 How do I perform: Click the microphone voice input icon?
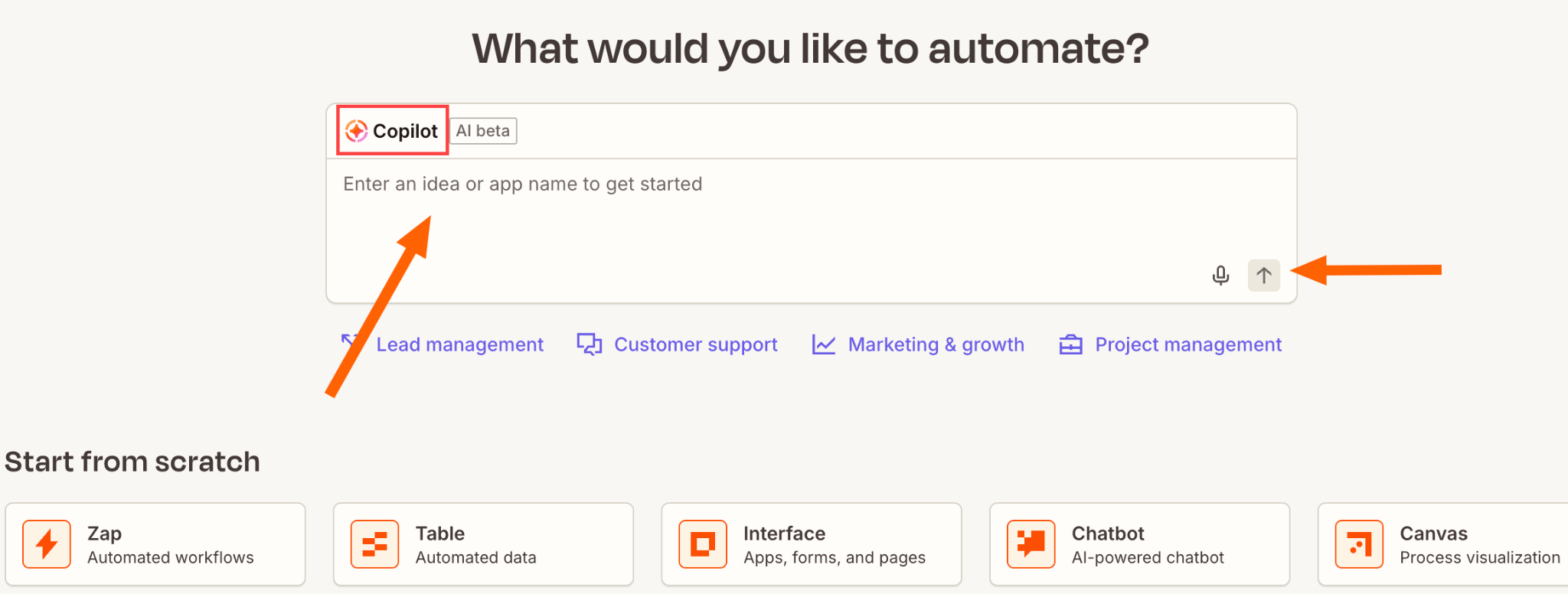coord(1220,275)
